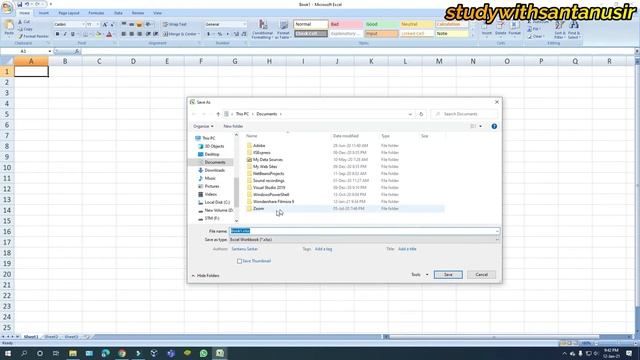Click Percent Style icon in Number group
640x360 pixels.
[x=220, y=34]
